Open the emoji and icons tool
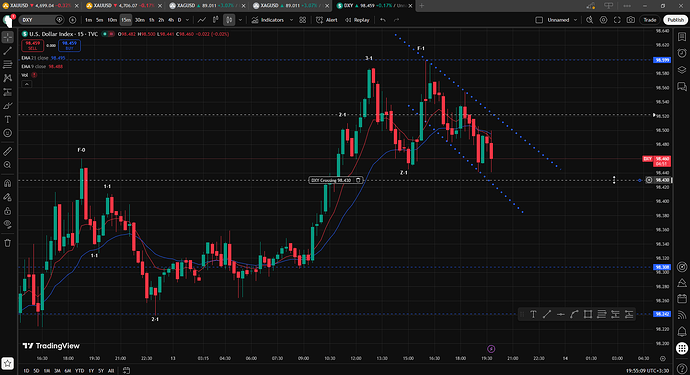The width and height of the screenshot is (690, 375). tap(7, 133)
